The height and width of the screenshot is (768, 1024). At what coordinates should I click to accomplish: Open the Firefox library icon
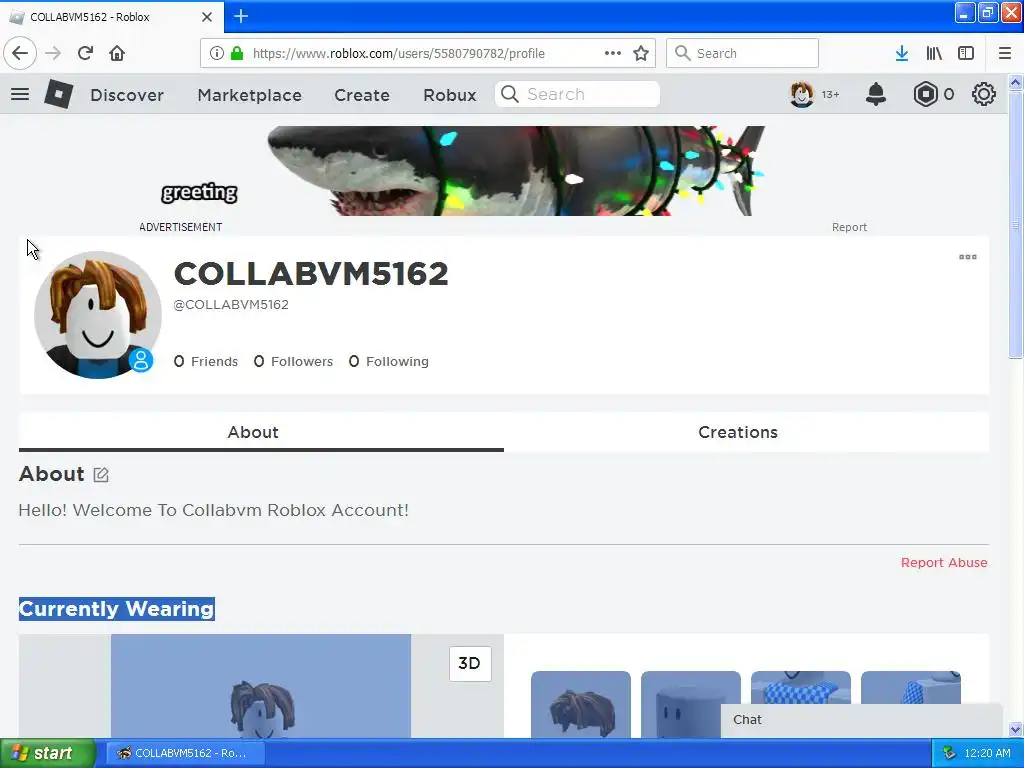pyautogui.click(x=934, y=53)
